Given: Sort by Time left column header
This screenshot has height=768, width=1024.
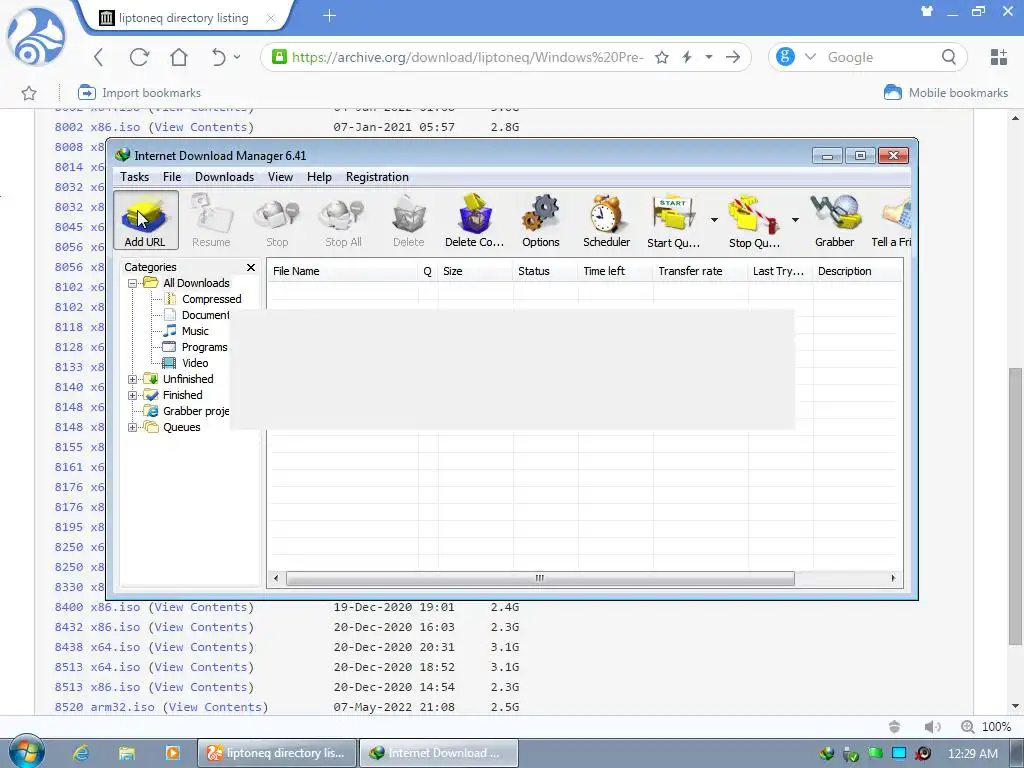Looking at the screenshot, I should 615,271.
